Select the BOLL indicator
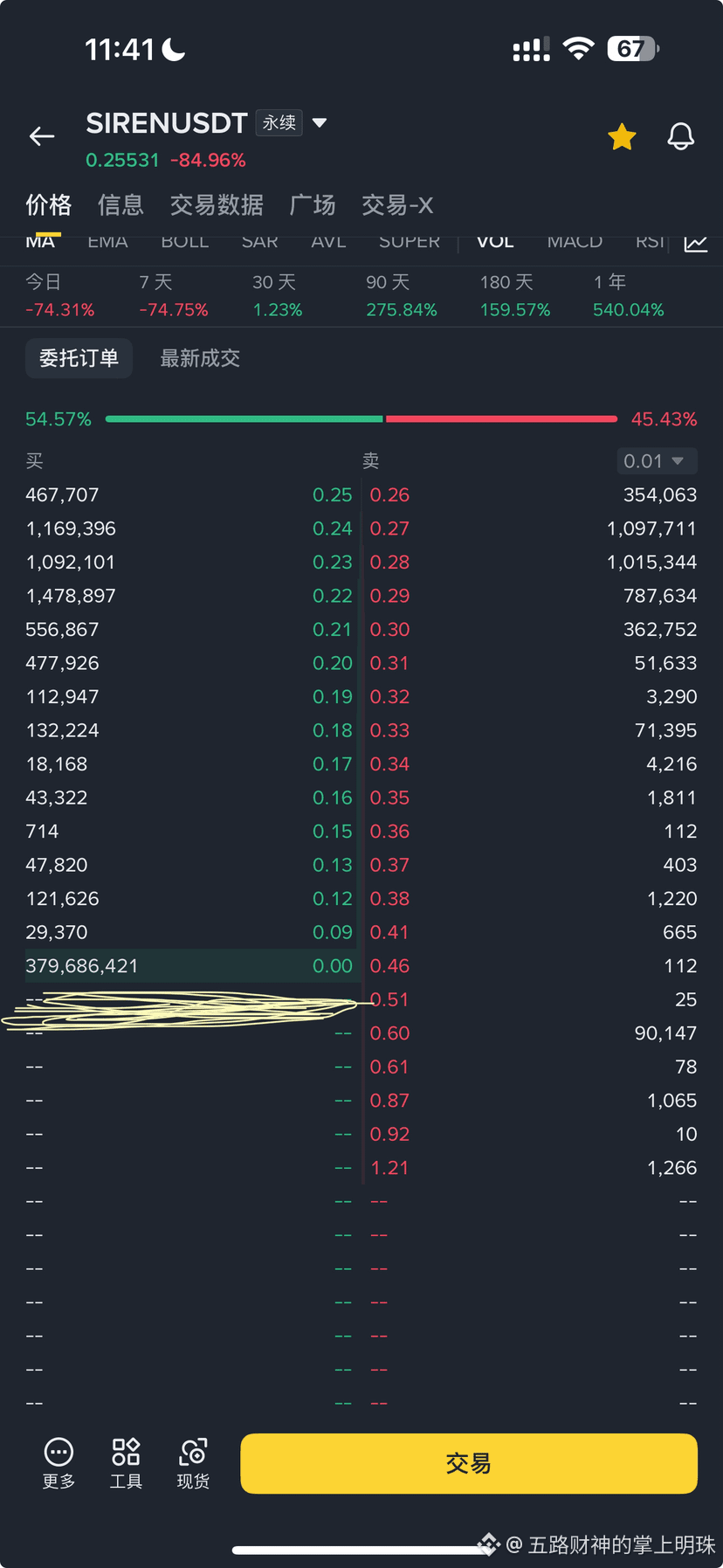Image resolution: width=723 pixels, height=1568 pixels. tap(185, 242)
